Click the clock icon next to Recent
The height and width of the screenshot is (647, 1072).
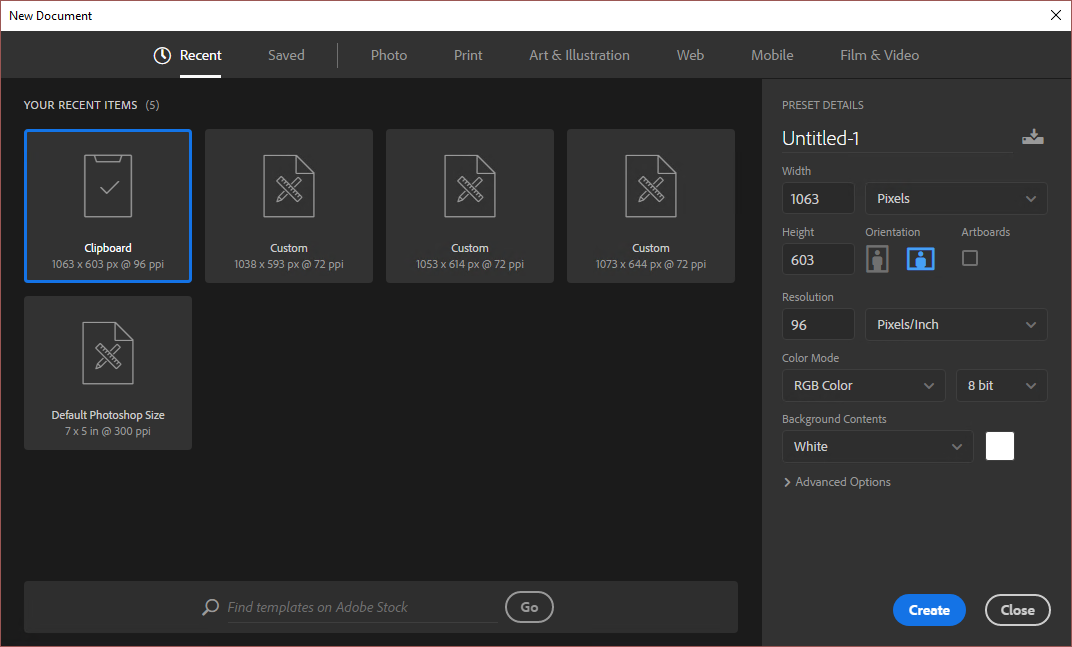tap(162, 55)
